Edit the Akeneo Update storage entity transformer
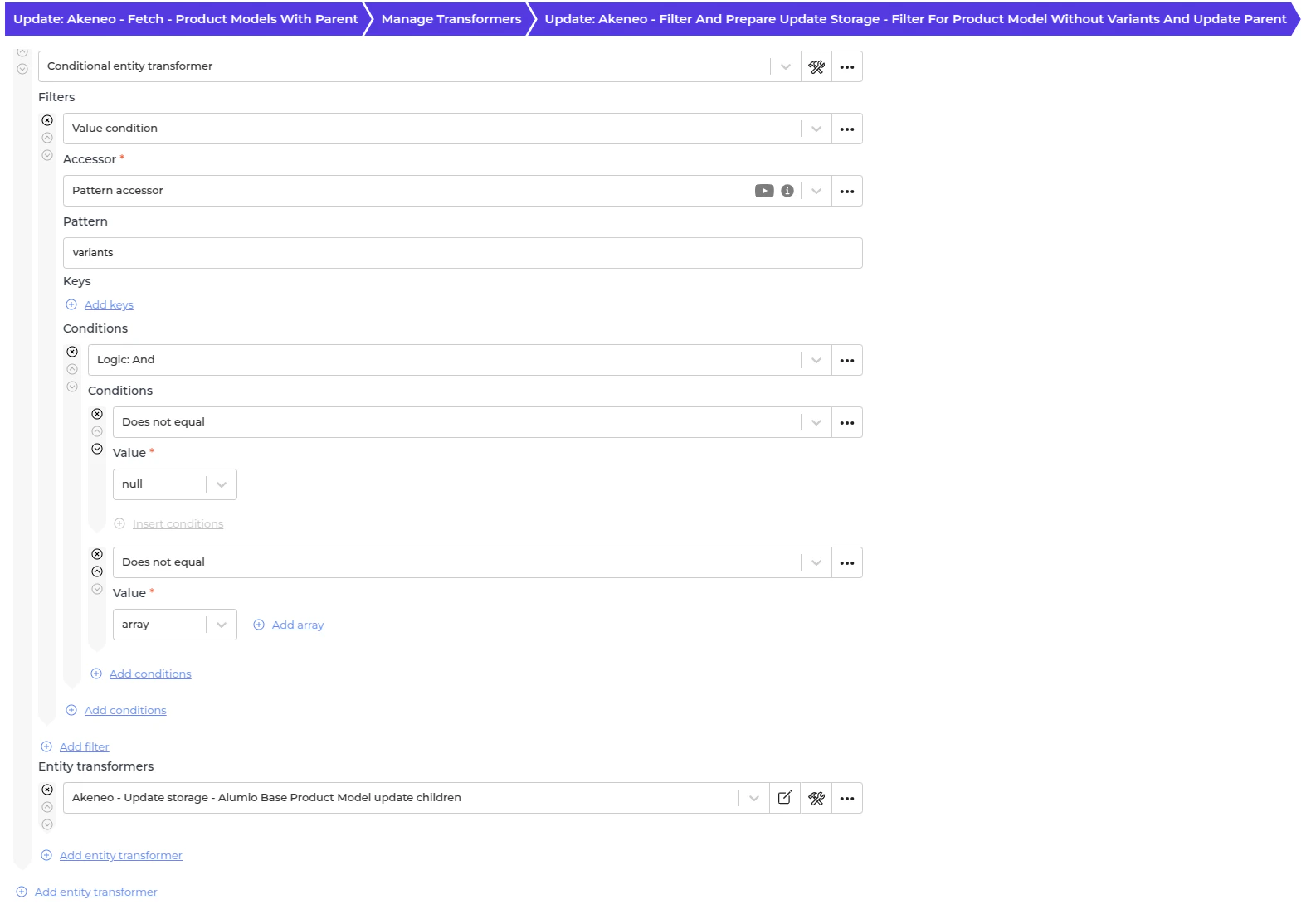This screenshot has height=924, width=1311. [785, 798]
